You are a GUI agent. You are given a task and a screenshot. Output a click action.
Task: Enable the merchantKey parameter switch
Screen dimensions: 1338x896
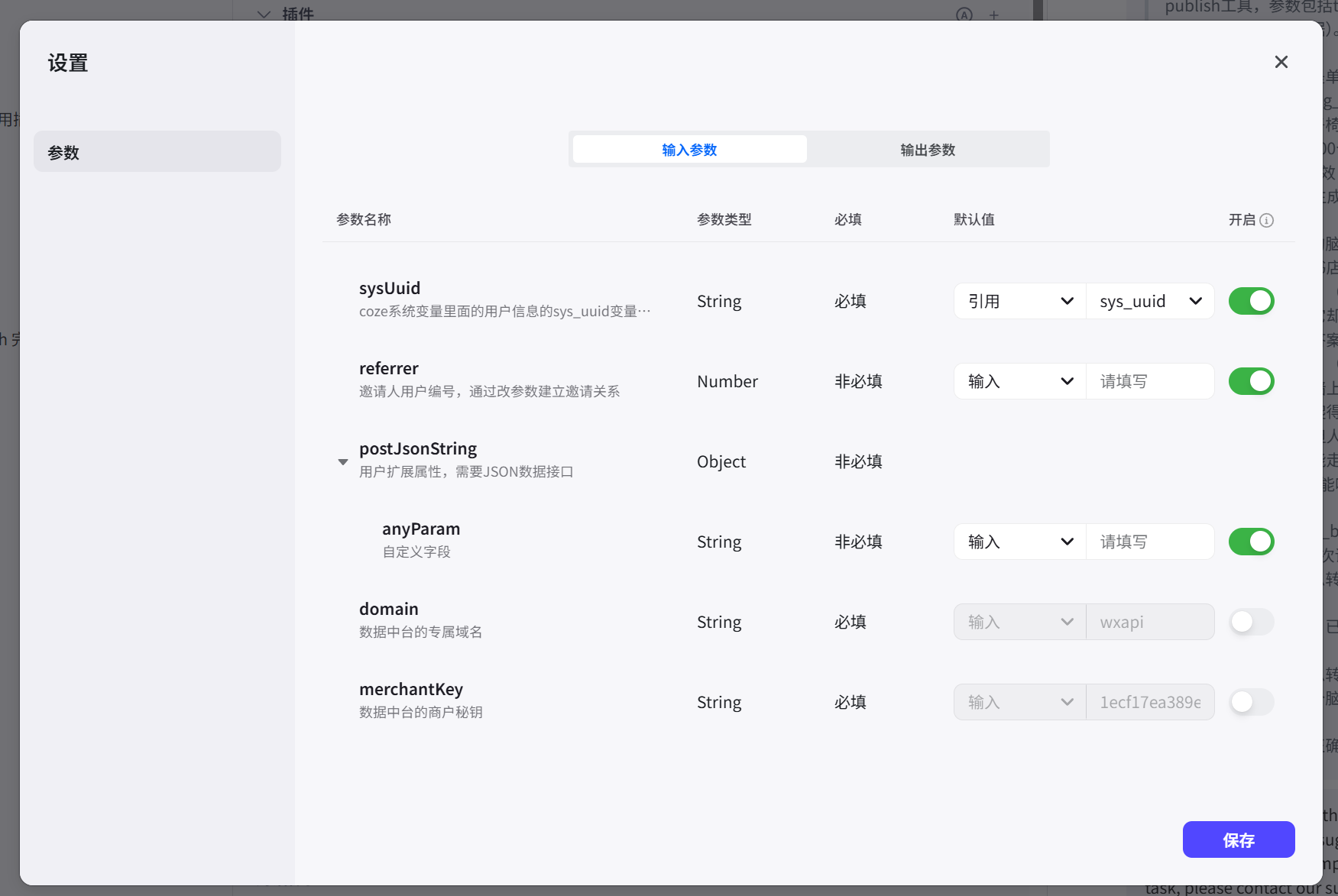coord(1250,702)
